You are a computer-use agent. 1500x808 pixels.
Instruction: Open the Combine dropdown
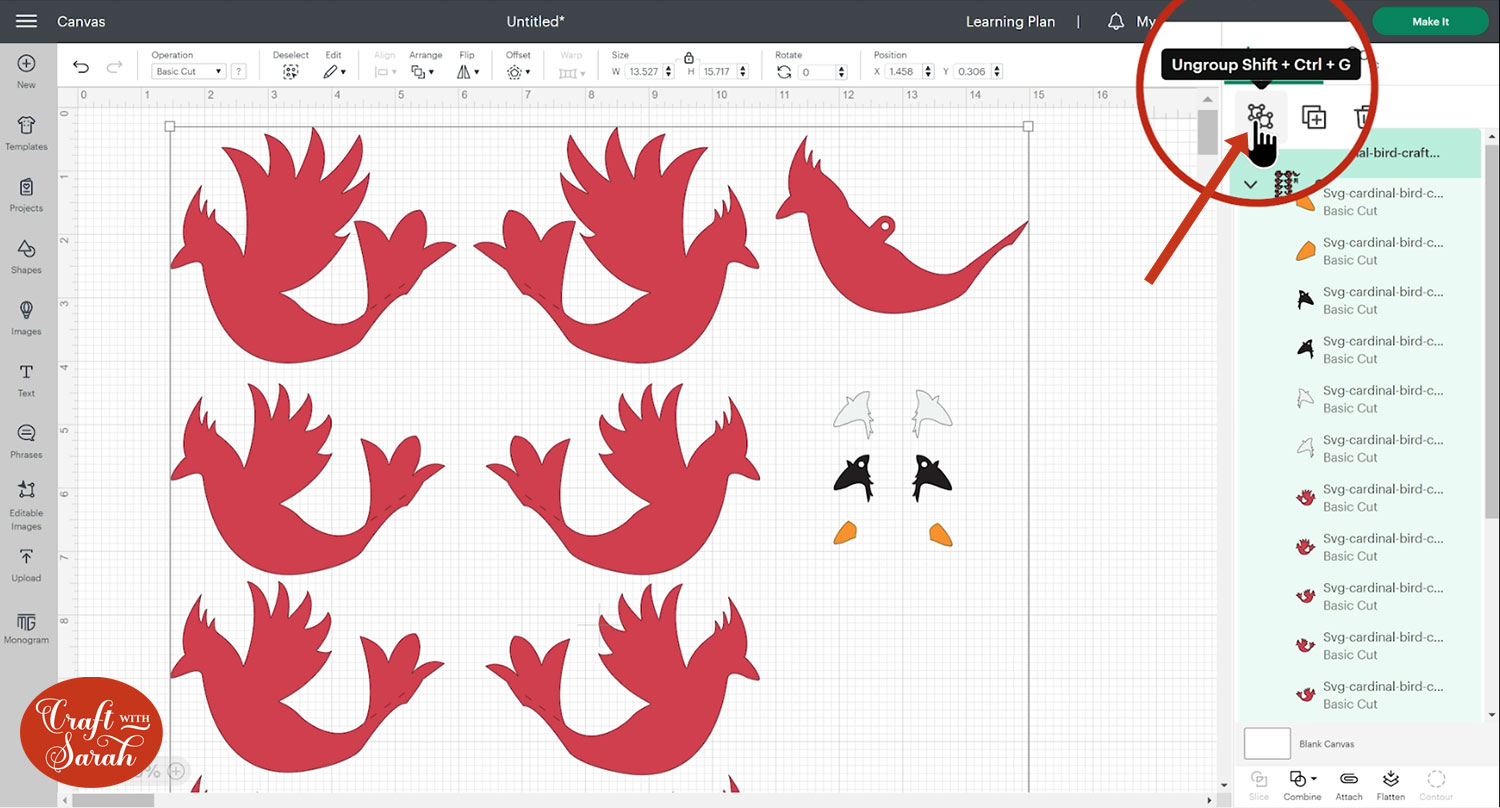pos(1302,784)
